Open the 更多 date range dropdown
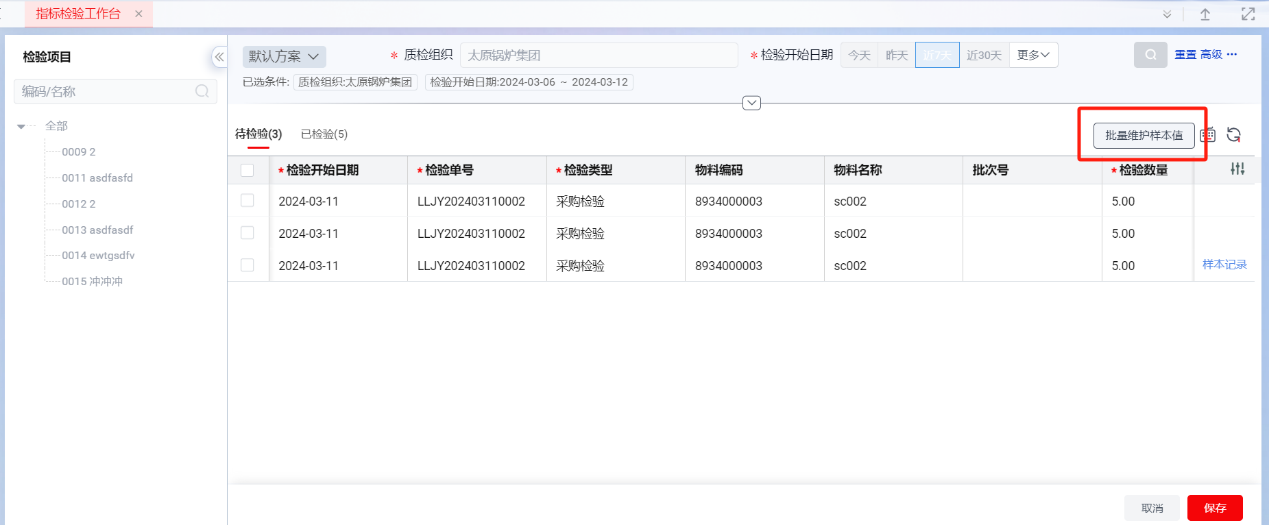The width and height of the screenshot is (1269, 525). [x=1033, y=55]
